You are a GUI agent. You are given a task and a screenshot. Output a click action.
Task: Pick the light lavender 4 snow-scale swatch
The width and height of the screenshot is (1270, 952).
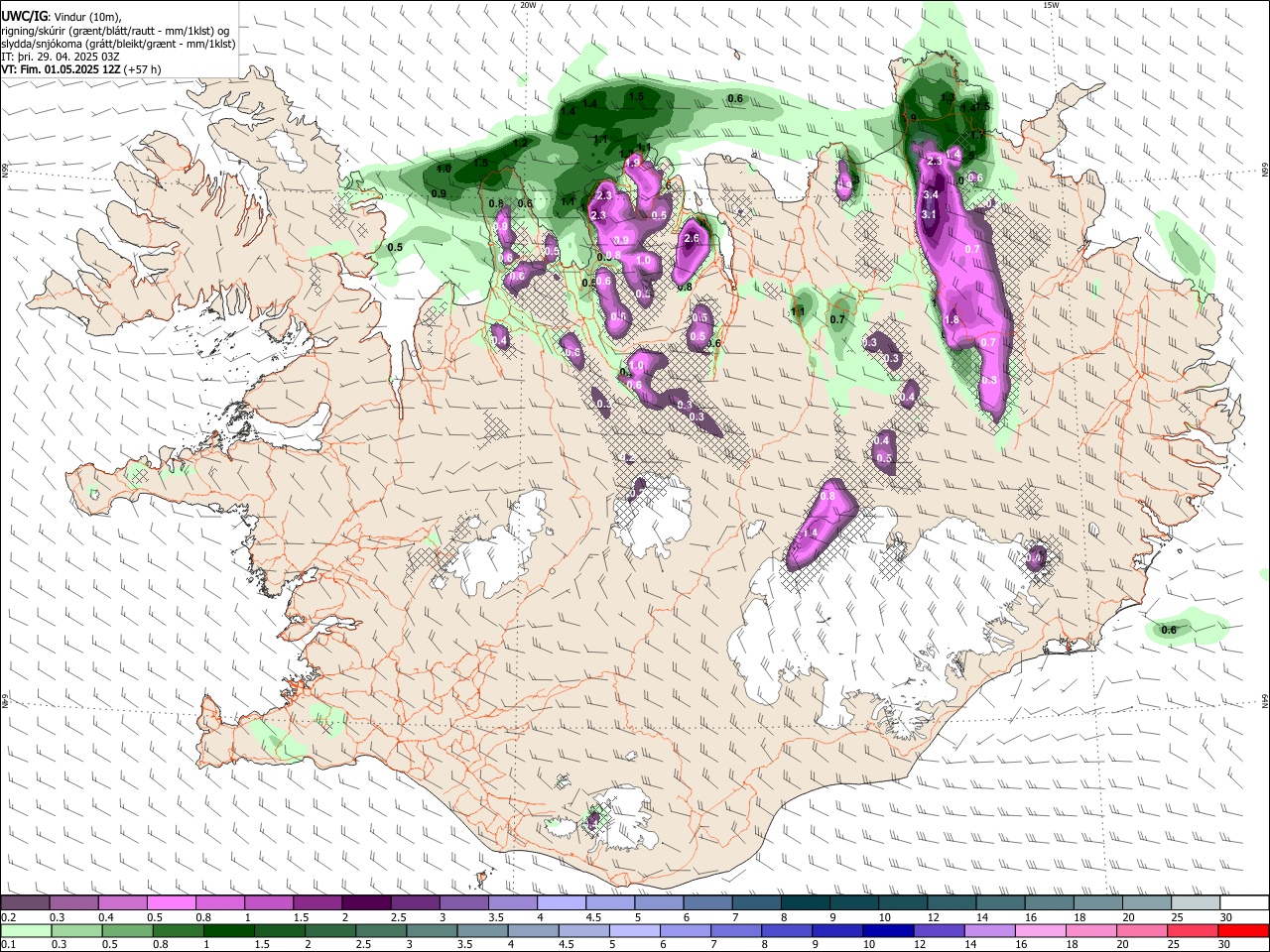click(562, 903)
